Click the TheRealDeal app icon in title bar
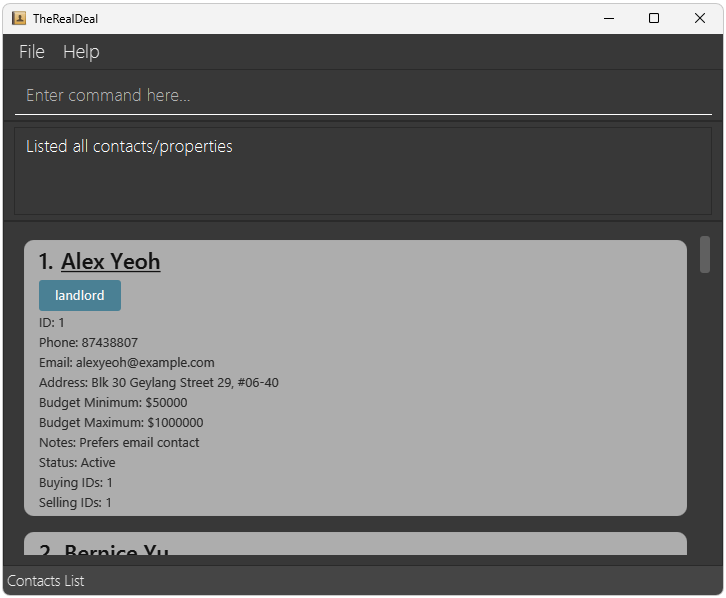726x598 pixels. pos(19,18)
